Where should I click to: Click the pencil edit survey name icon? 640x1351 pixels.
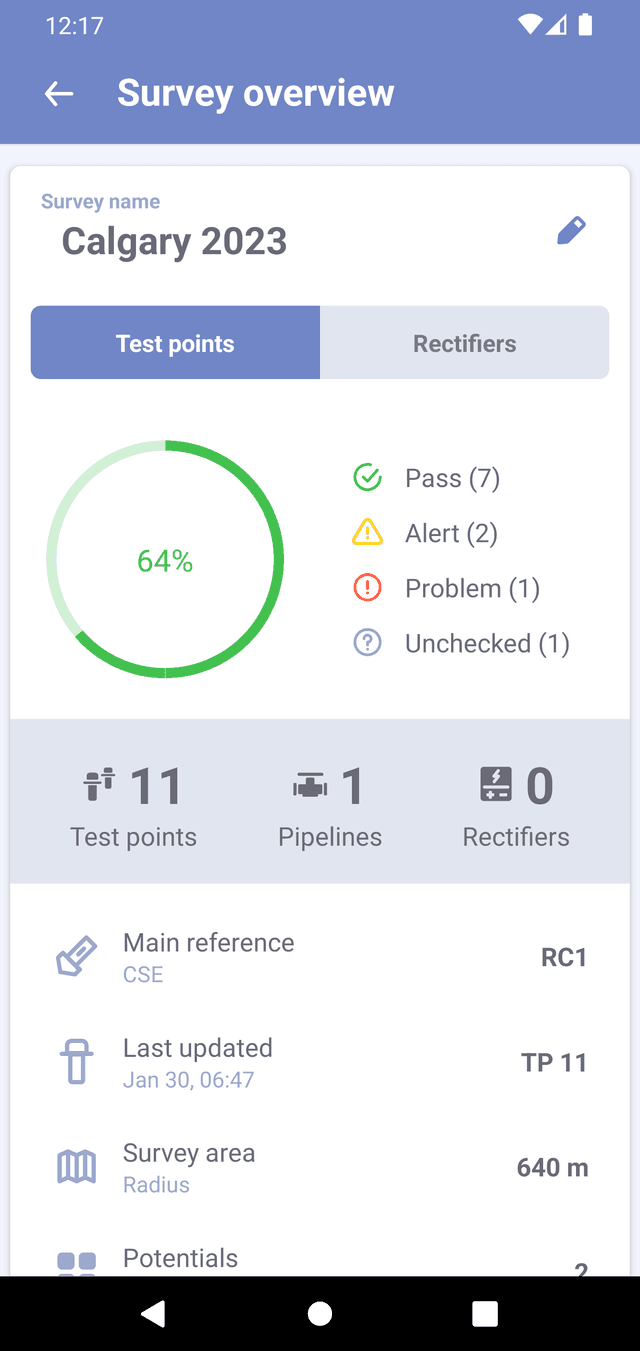571,231
